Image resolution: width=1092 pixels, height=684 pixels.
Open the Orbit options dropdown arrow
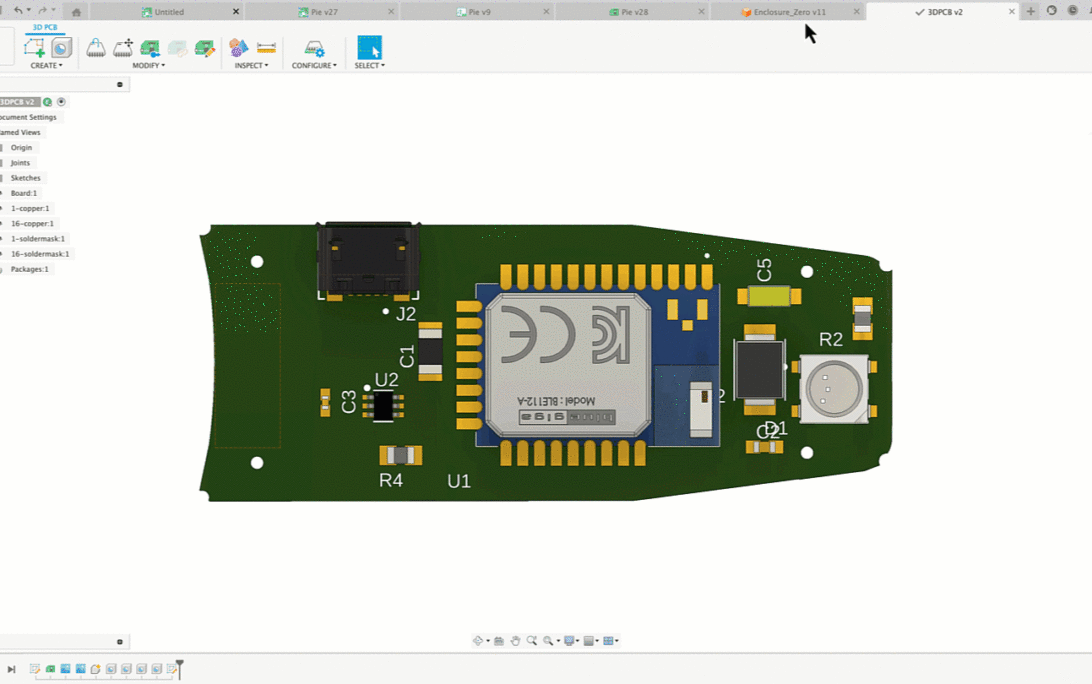tap(488, 641)
